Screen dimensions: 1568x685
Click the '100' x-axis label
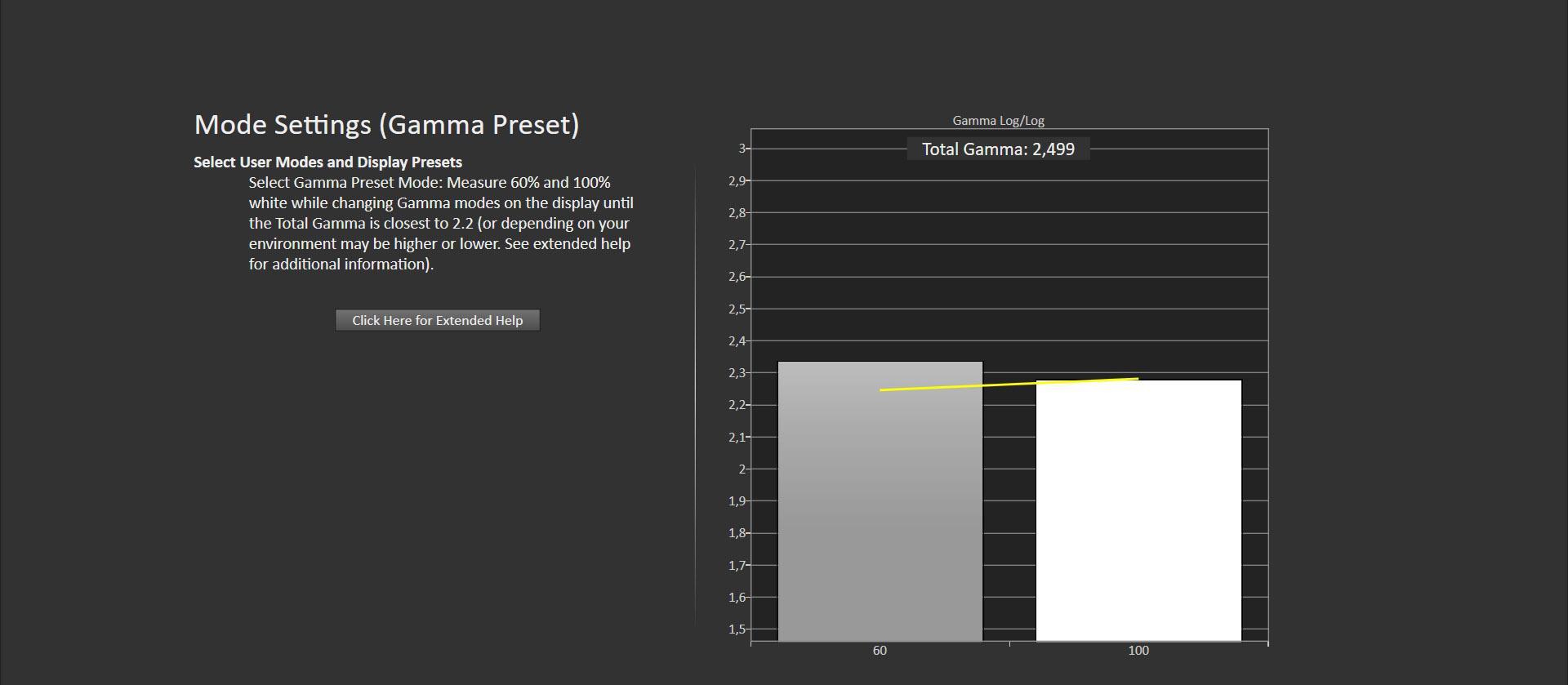1138,651
